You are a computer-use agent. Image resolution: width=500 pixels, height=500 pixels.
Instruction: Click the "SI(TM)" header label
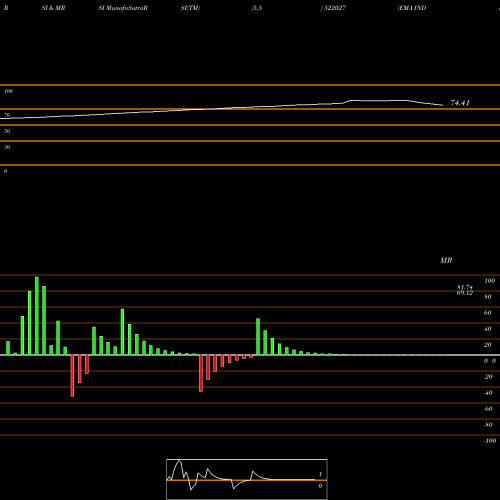point(190,8)
